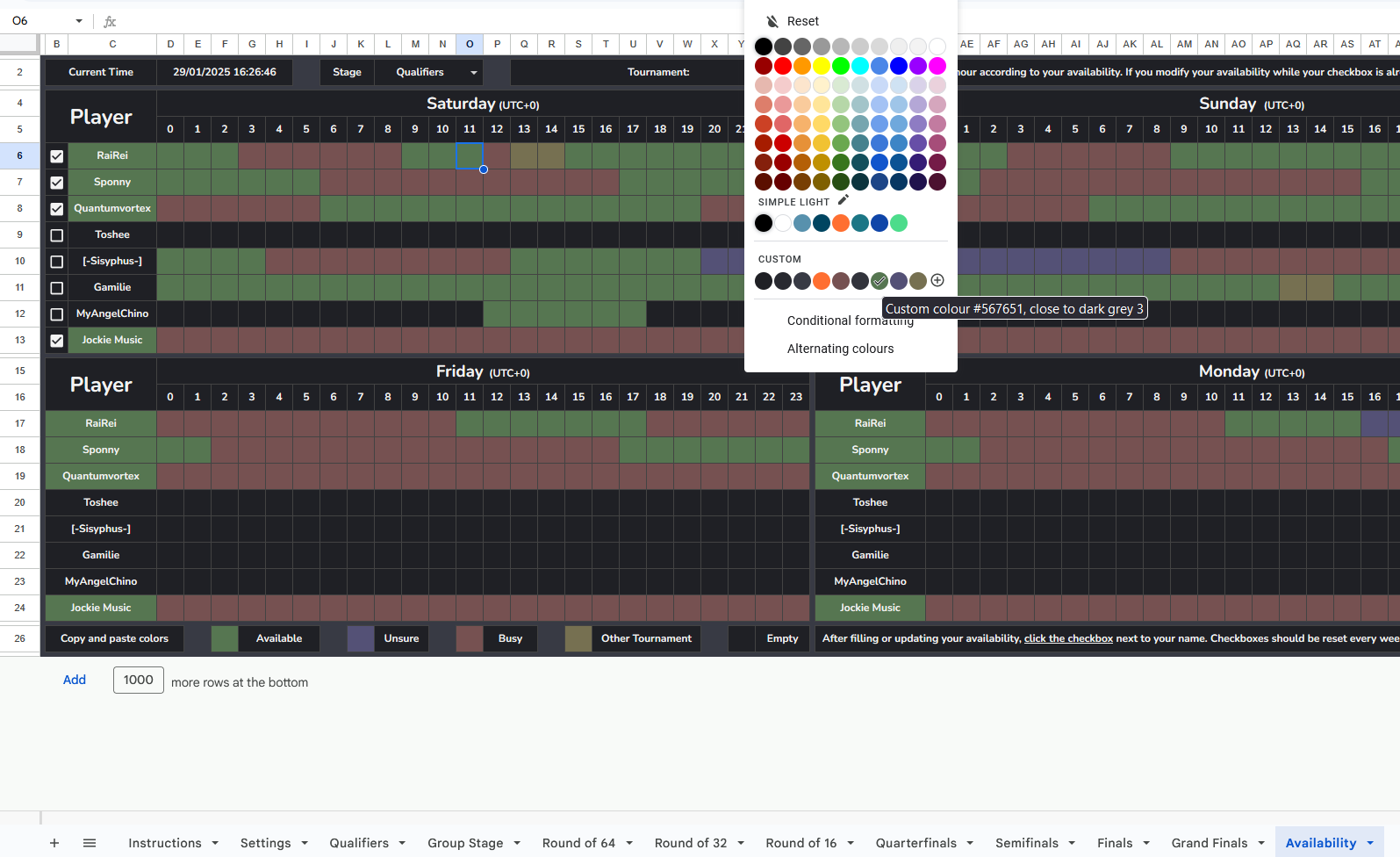
Task: Pick the magenta swatch in the bright row
Action: pyautogui.click(x=937, y=66)
